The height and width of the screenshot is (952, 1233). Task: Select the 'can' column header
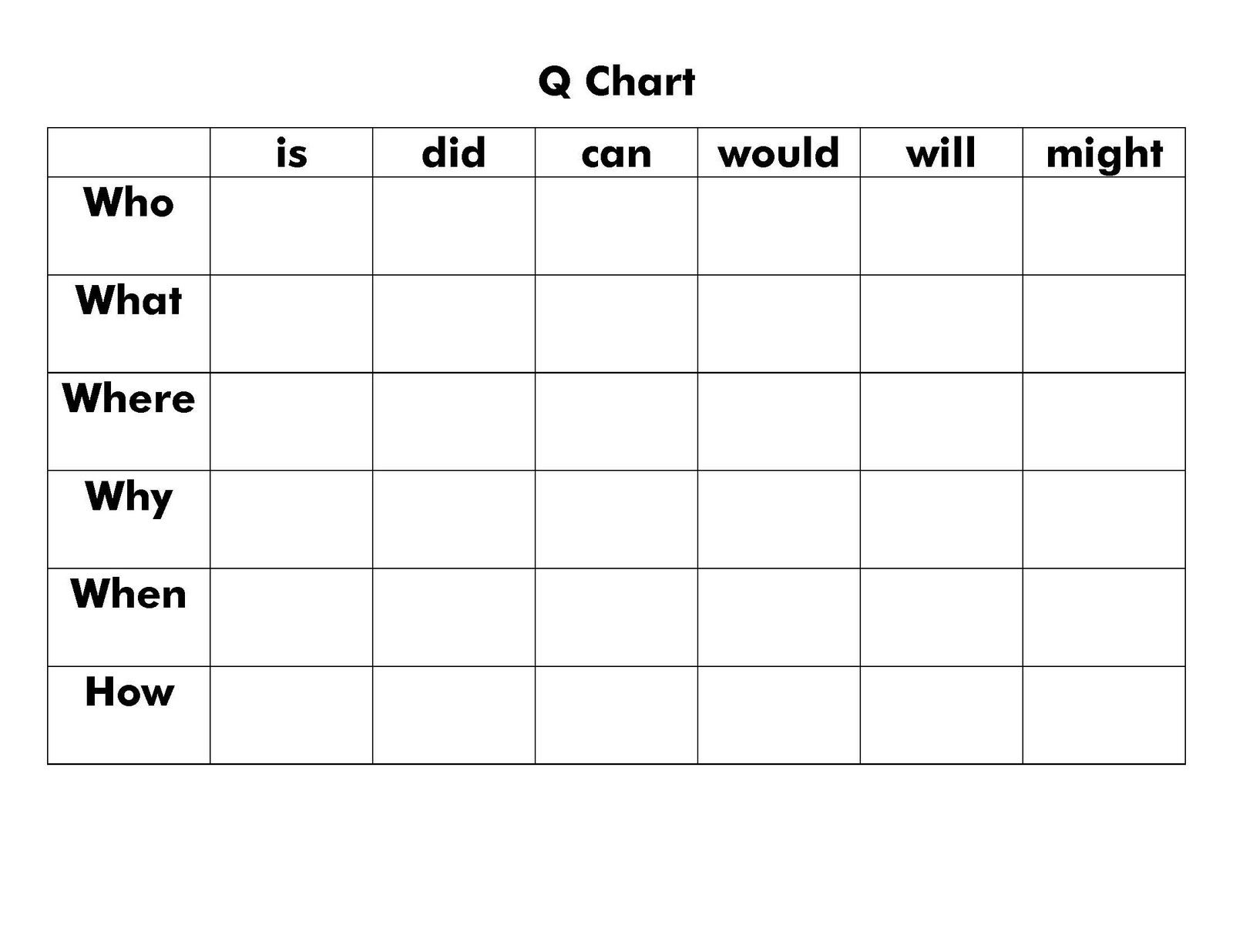tap(616, 154)
